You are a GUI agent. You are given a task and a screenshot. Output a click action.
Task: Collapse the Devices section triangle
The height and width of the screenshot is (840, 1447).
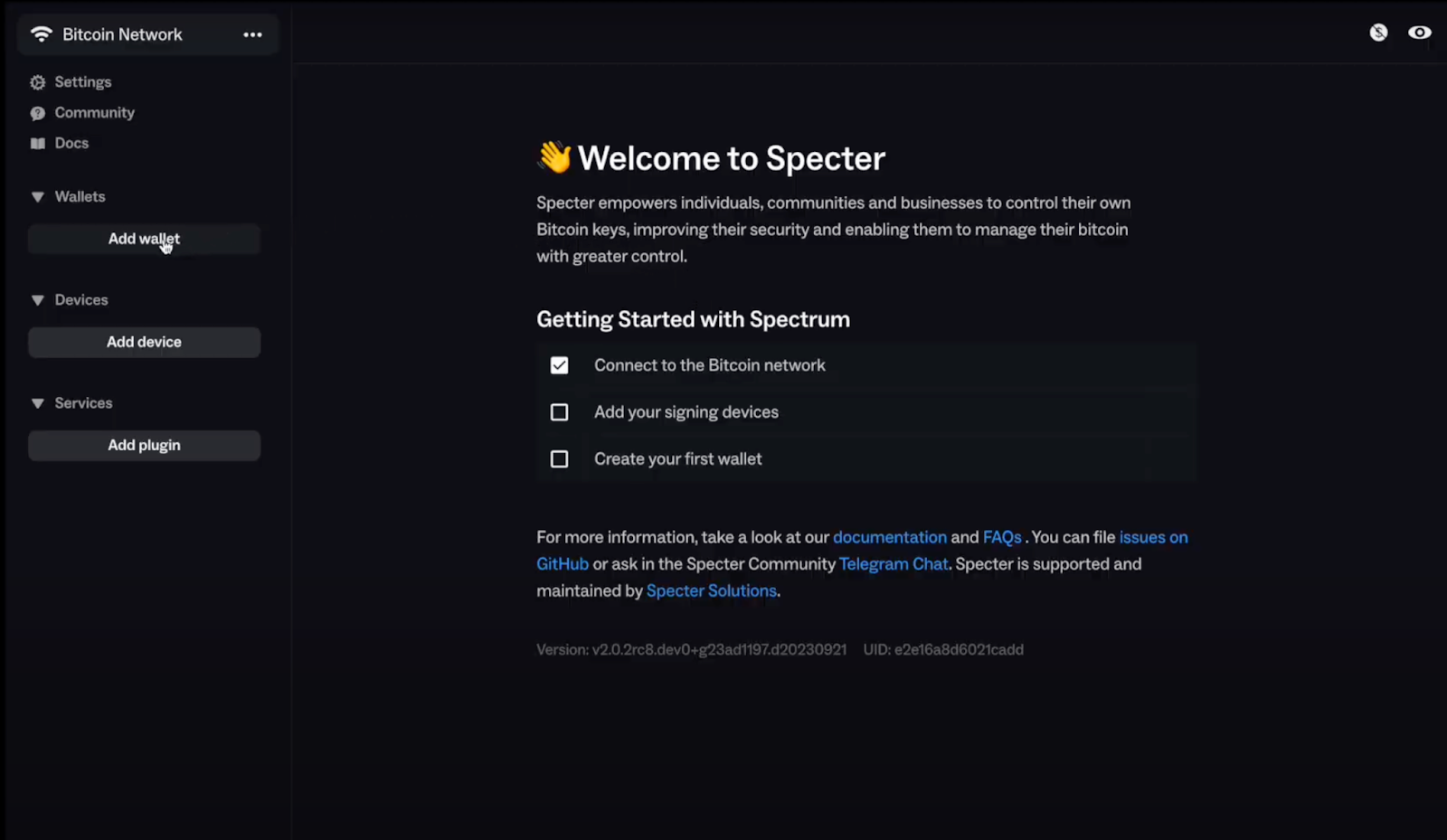point(38,300)
